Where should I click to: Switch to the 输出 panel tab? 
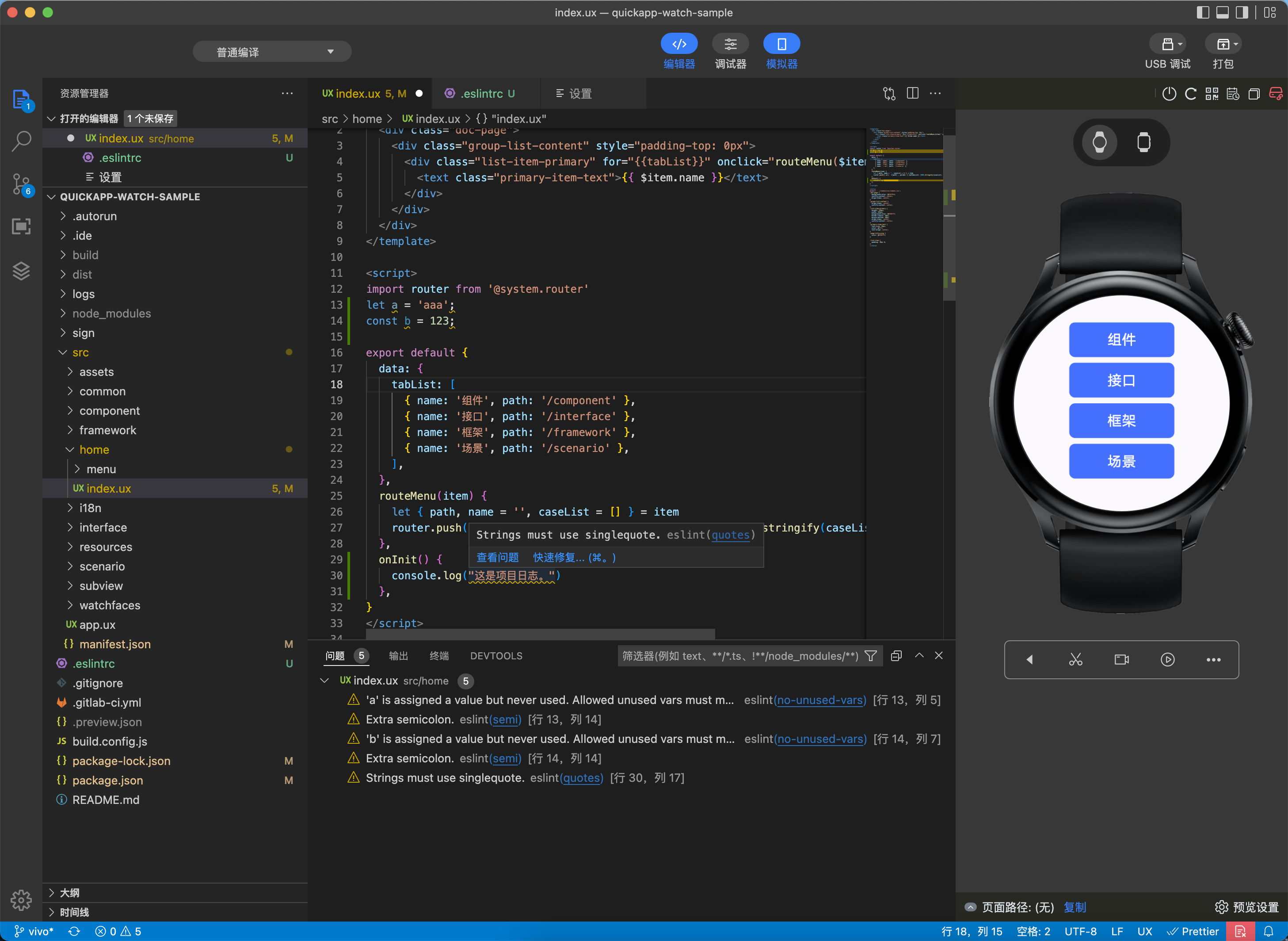[x=398, y=656]
